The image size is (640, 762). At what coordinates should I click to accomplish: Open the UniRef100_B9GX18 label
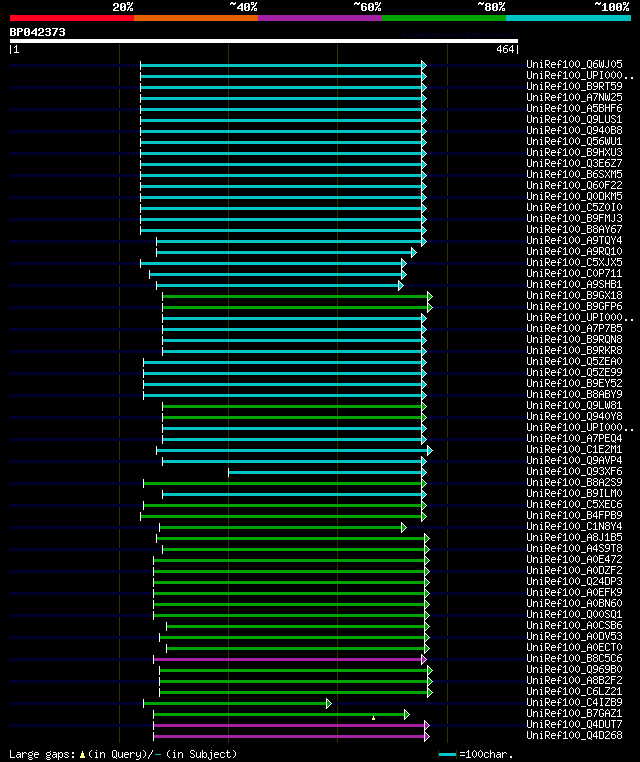click(x=574, y=295)
